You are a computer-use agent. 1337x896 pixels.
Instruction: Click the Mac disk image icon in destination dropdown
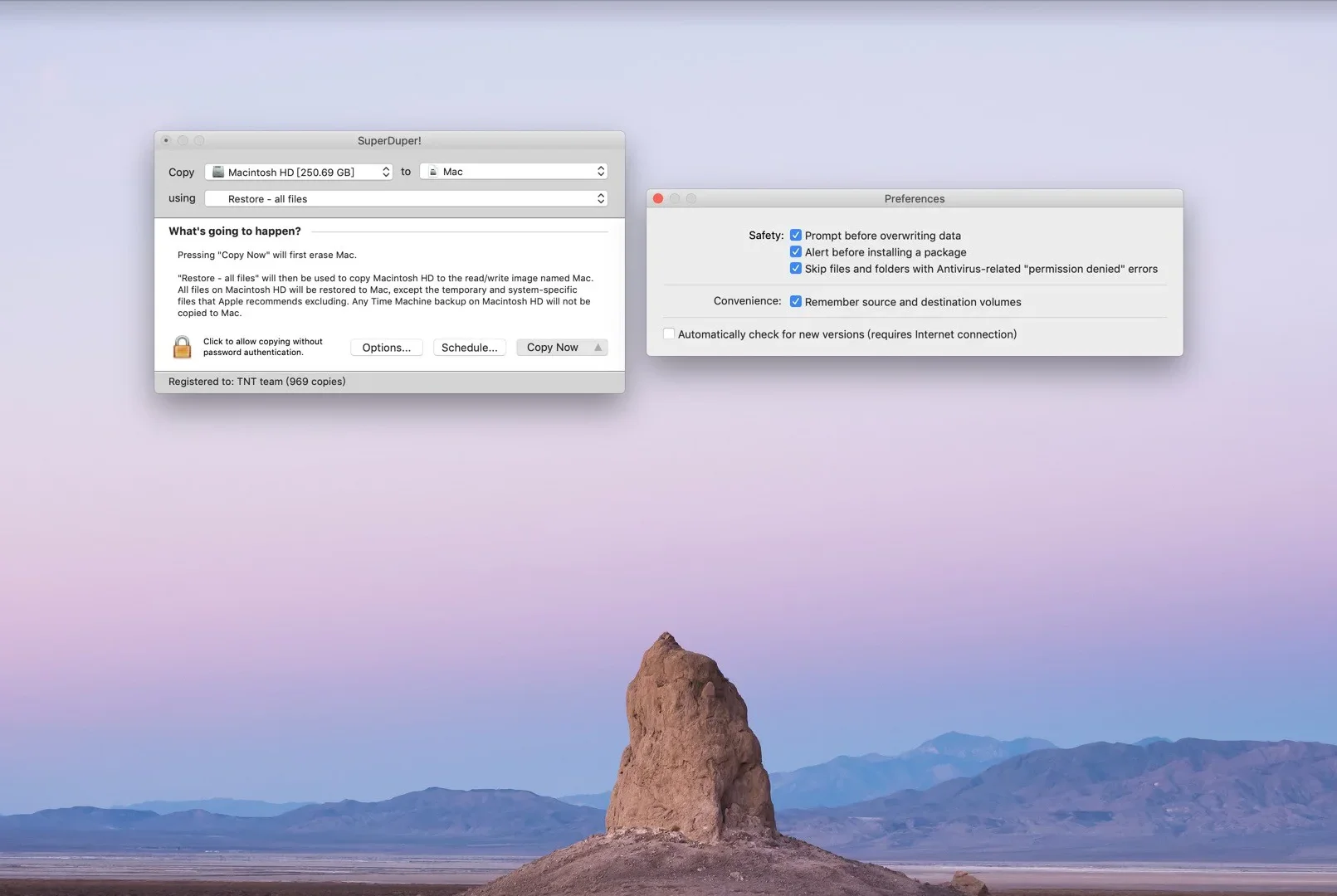coord(432,172)
